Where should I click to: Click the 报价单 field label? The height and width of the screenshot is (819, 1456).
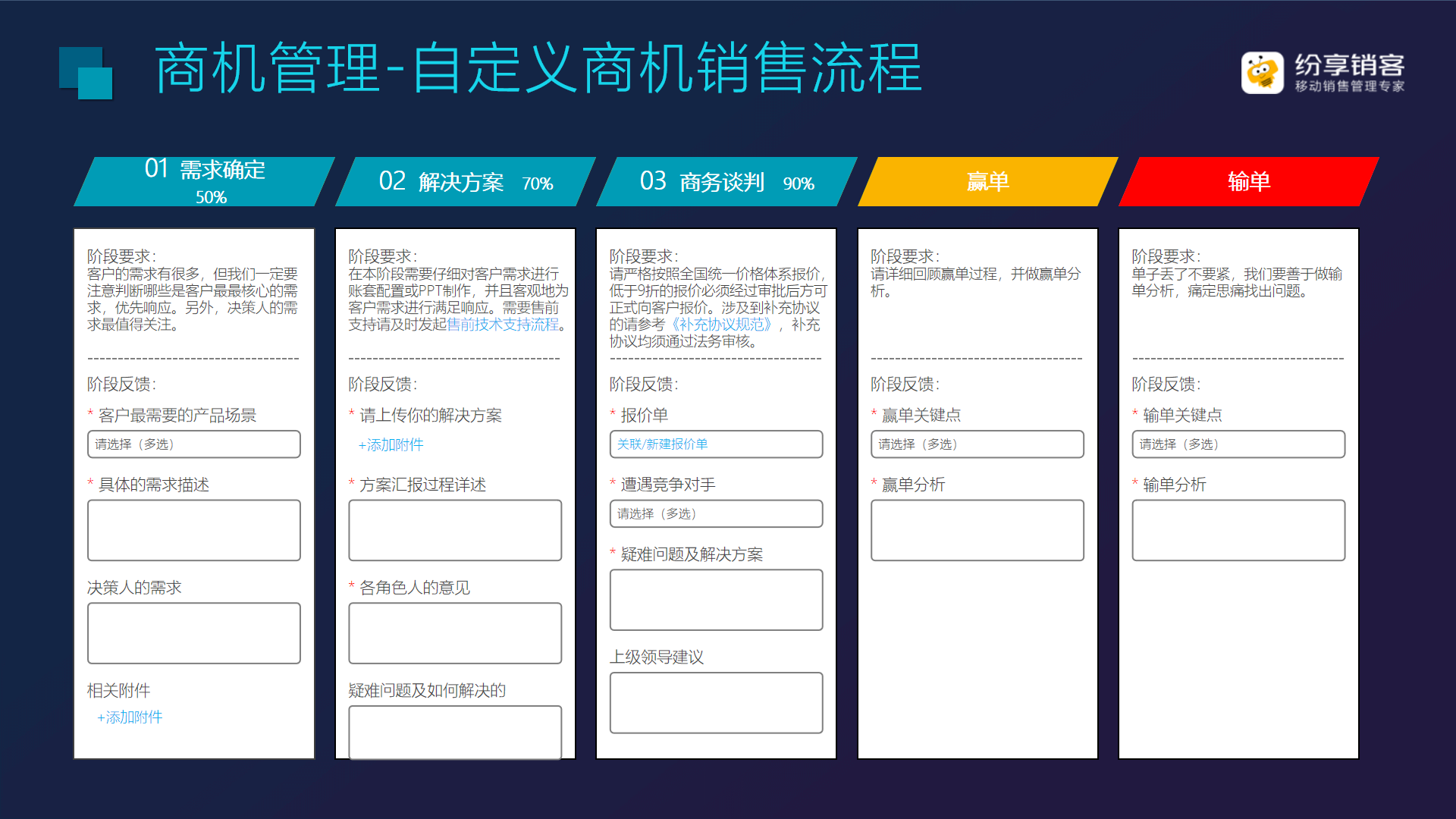point(645,416)
